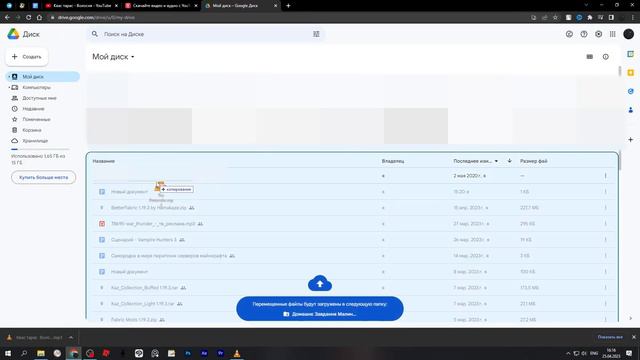This screenshot has width=640, height=360.
Task: Open the Google apps grid icon
Action: click(x=613, y=34)
